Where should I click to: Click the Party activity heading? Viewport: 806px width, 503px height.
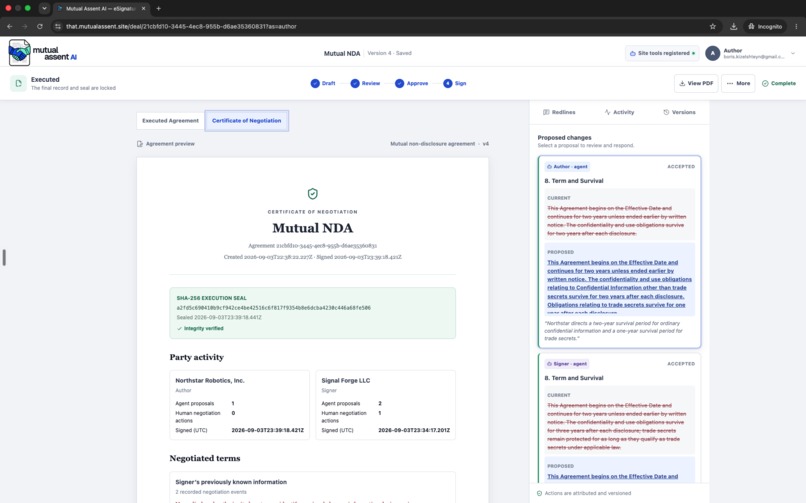coord(196,357)
